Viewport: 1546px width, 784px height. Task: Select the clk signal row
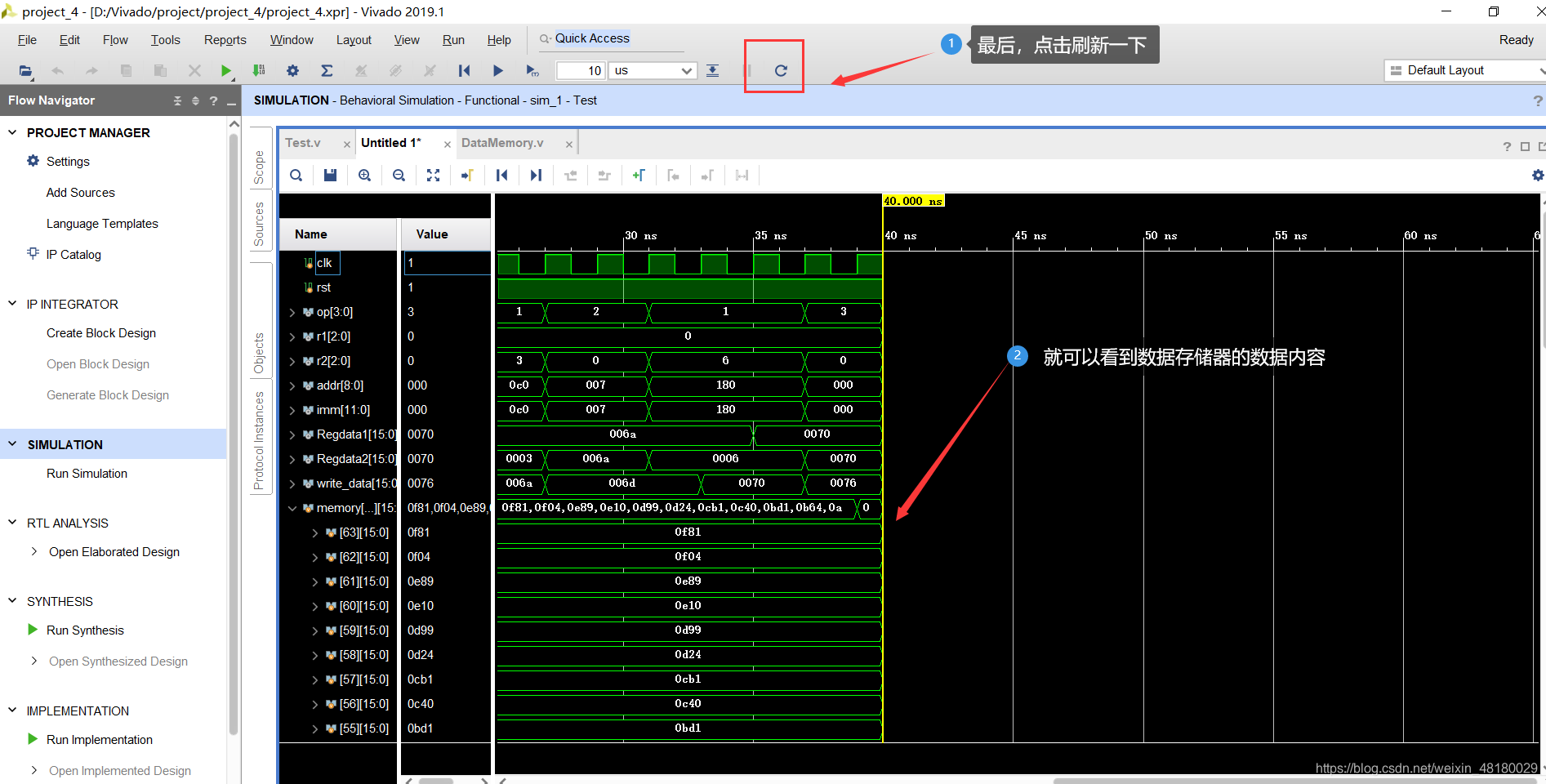(x=338, y=263)
